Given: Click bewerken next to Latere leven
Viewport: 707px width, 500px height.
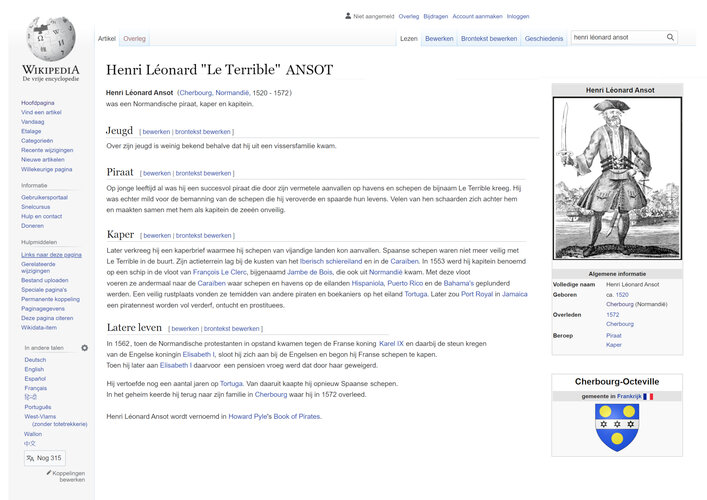Looking at the screenshot, I should click(x=185, y=329).
